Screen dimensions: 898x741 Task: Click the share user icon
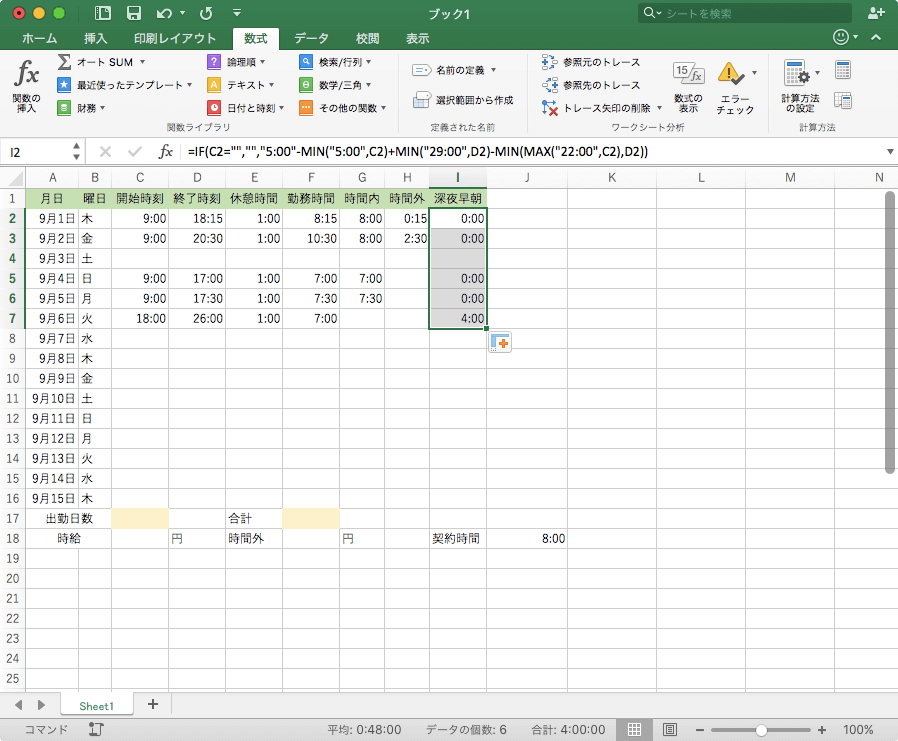click(x=876, y=13)
